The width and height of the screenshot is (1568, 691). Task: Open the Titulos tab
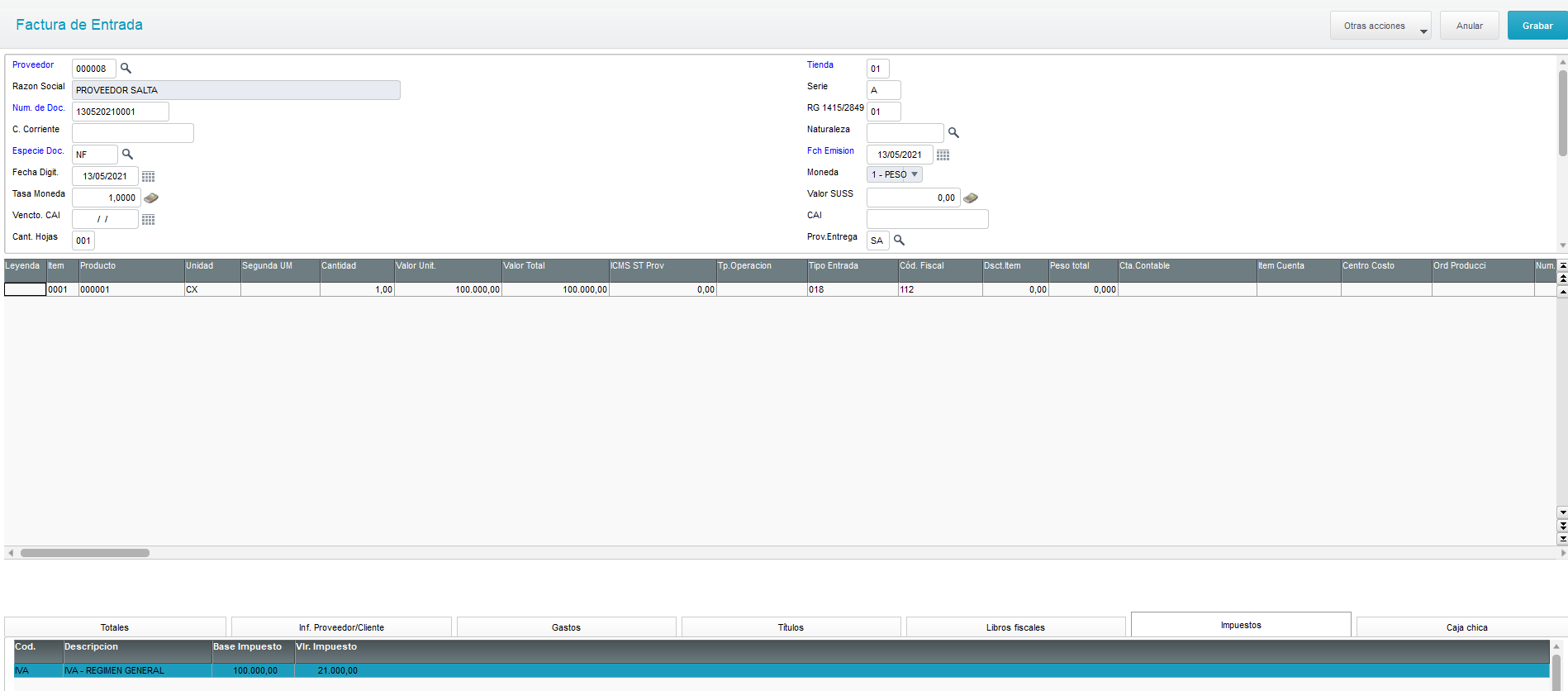pyautogui.click(x=791, y=627)
